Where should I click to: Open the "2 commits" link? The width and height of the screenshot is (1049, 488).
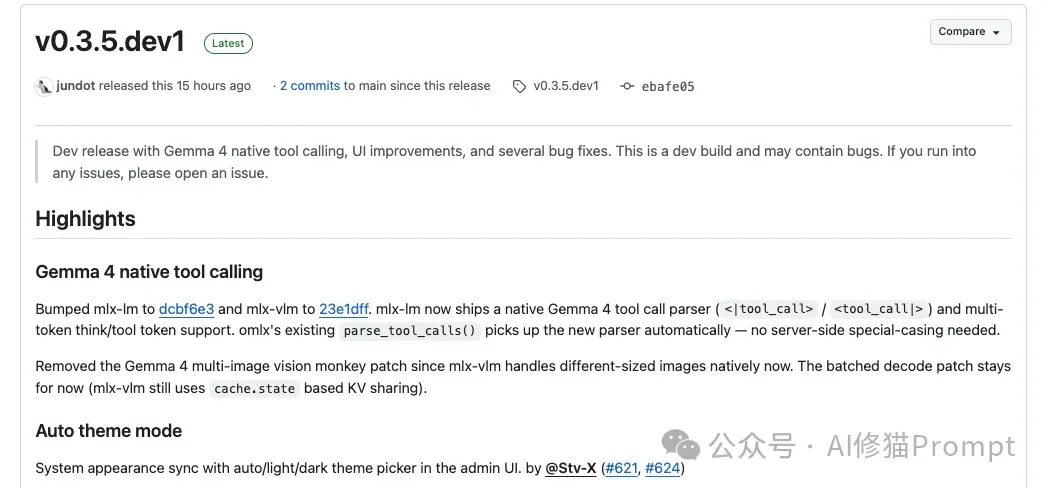(x=310, y=86)
